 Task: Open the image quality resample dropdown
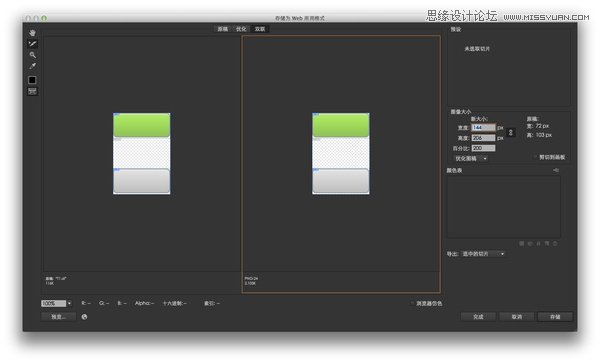click(471, 158)
